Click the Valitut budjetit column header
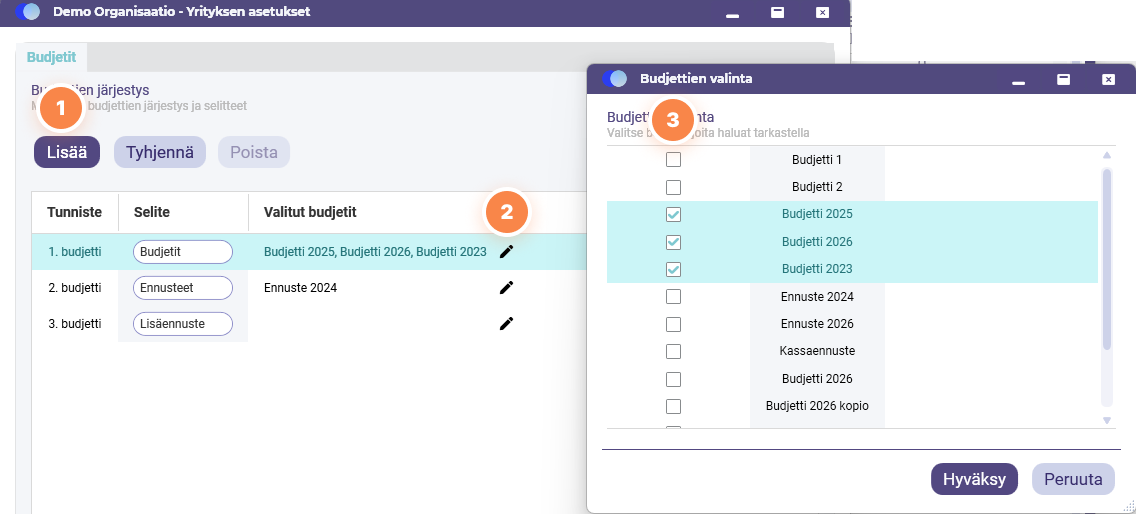This screenshot has width=1136, height=514. tap(310, 212)
